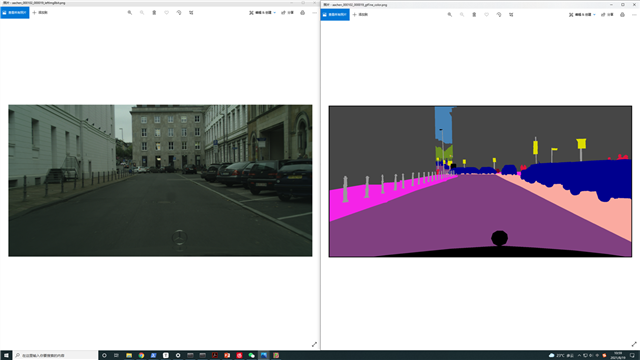
Task: Click 'See all photos' in right Photos window
Action: point(335,14)
